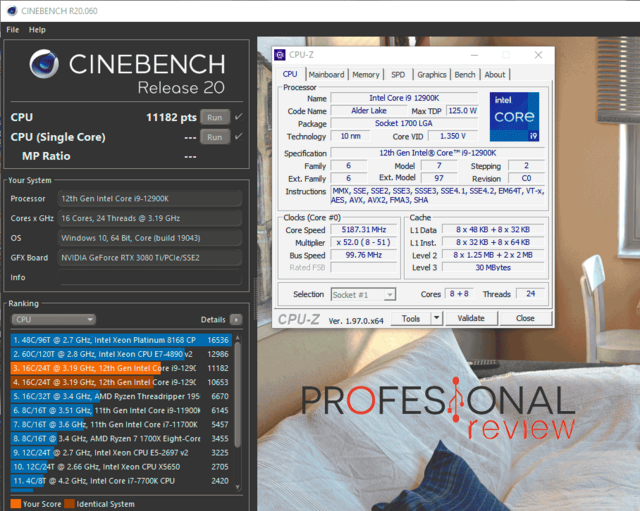Toggle the CPU (Single Core) test checkbox
The image size is (640, 511).
pyautogui.click(x=238, y=136)
